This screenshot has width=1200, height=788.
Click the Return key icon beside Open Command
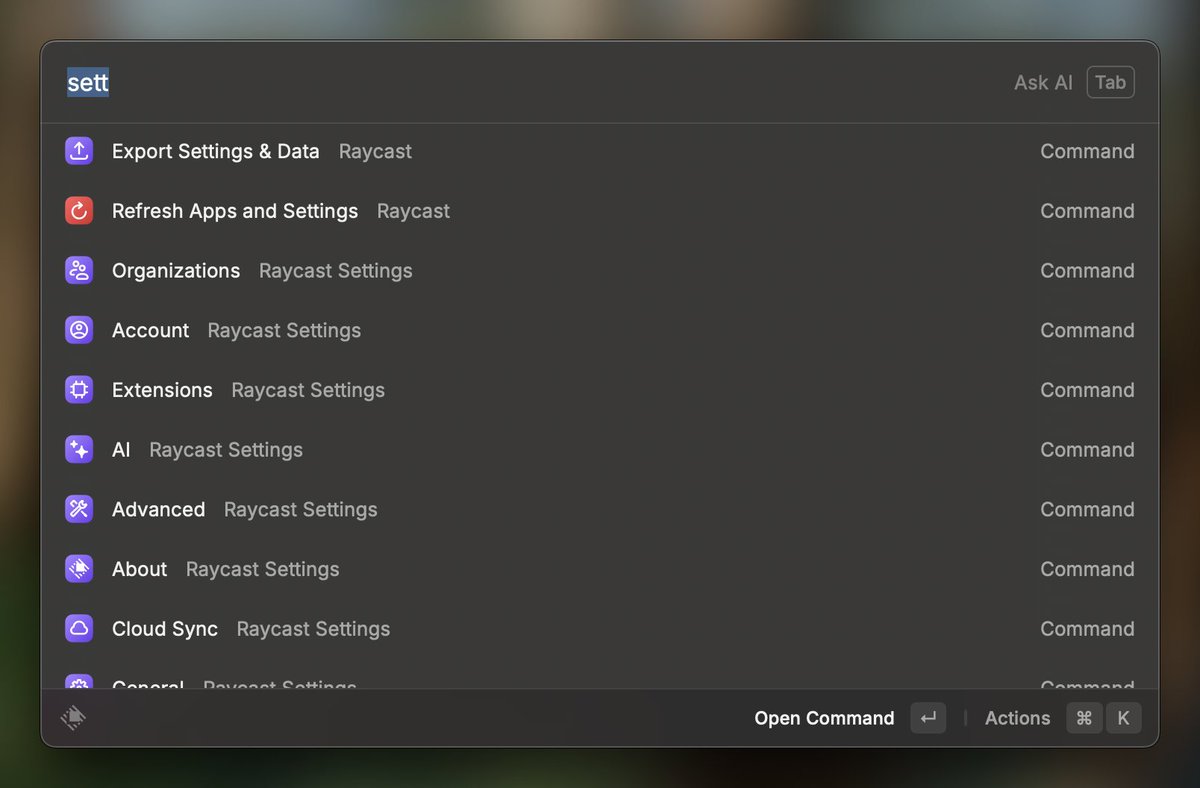[x=928, y=718]
